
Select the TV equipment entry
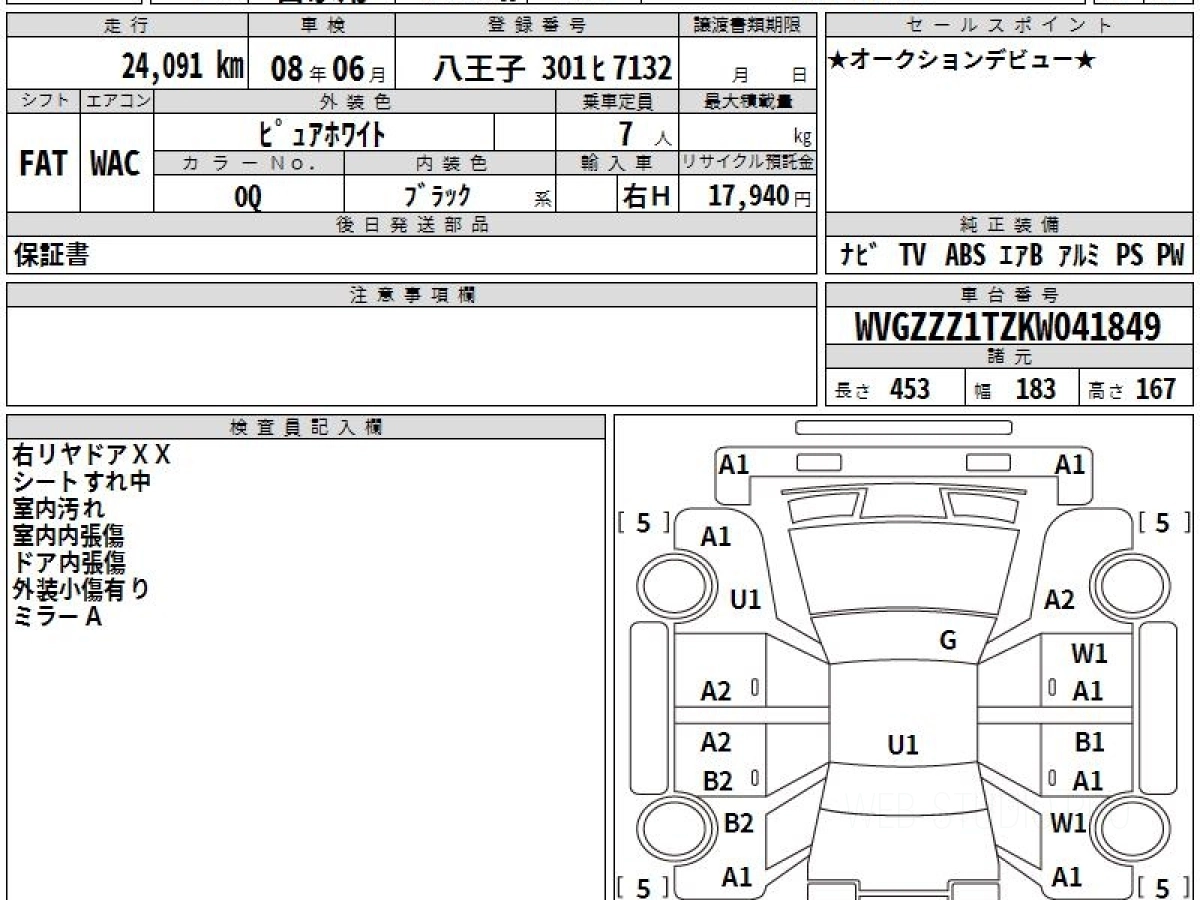coord(912,255)
